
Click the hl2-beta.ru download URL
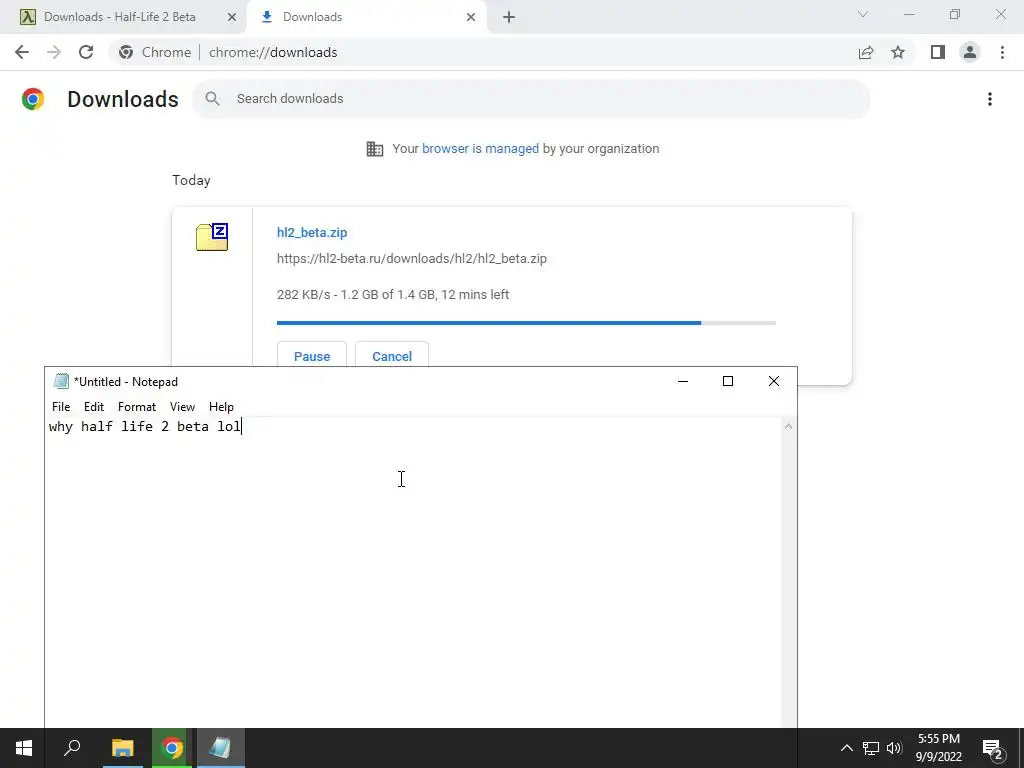pos(411,259)
